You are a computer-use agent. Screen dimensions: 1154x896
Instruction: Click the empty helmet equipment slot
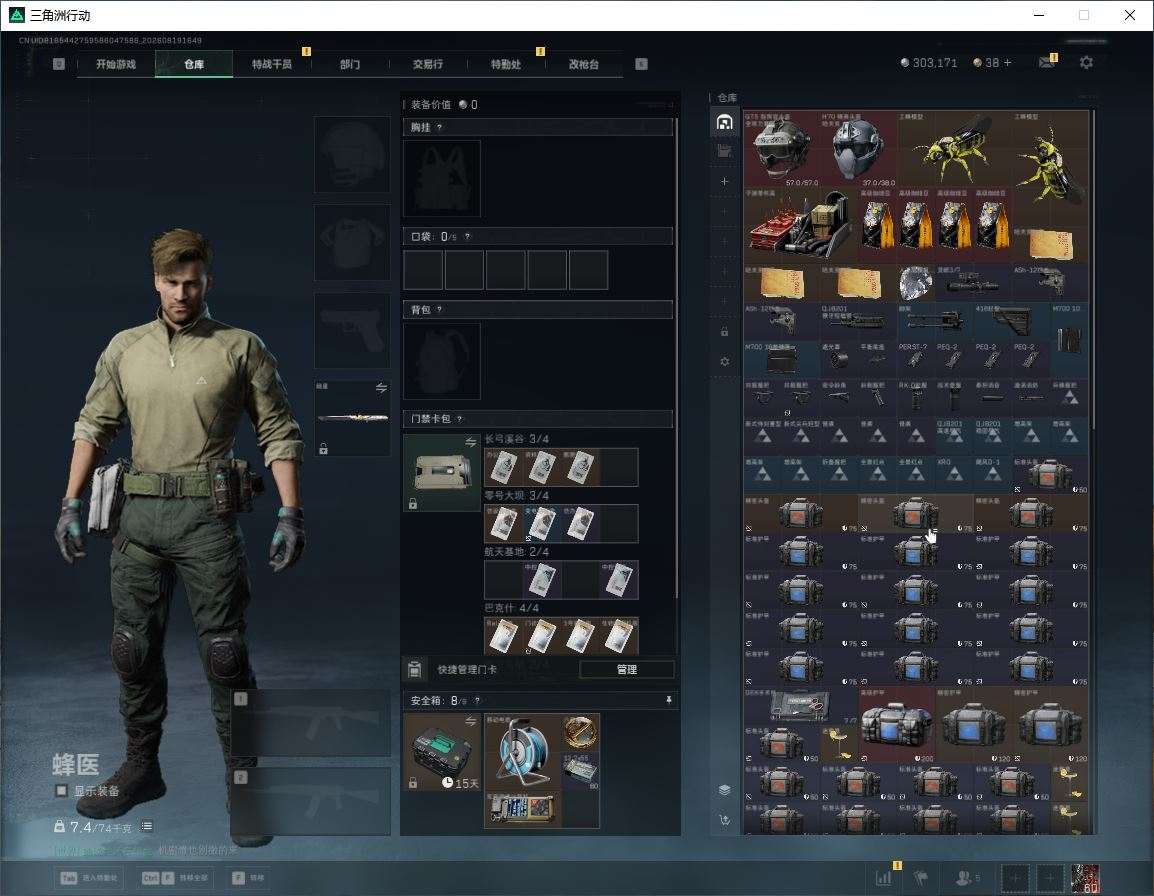click(352, 154)
